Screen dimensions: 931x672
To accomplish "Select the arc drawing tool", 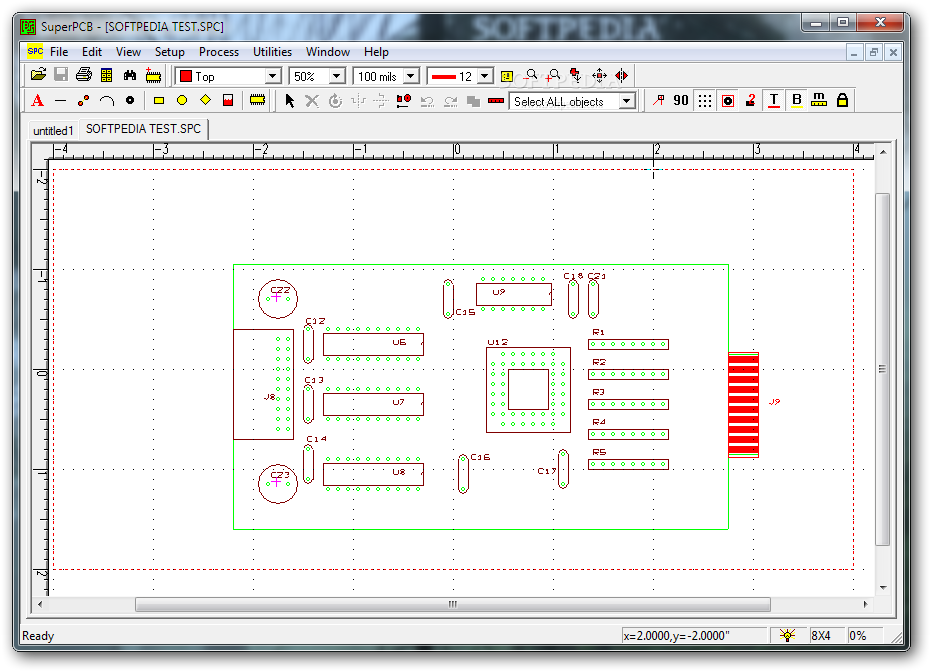I will point(107,100).
